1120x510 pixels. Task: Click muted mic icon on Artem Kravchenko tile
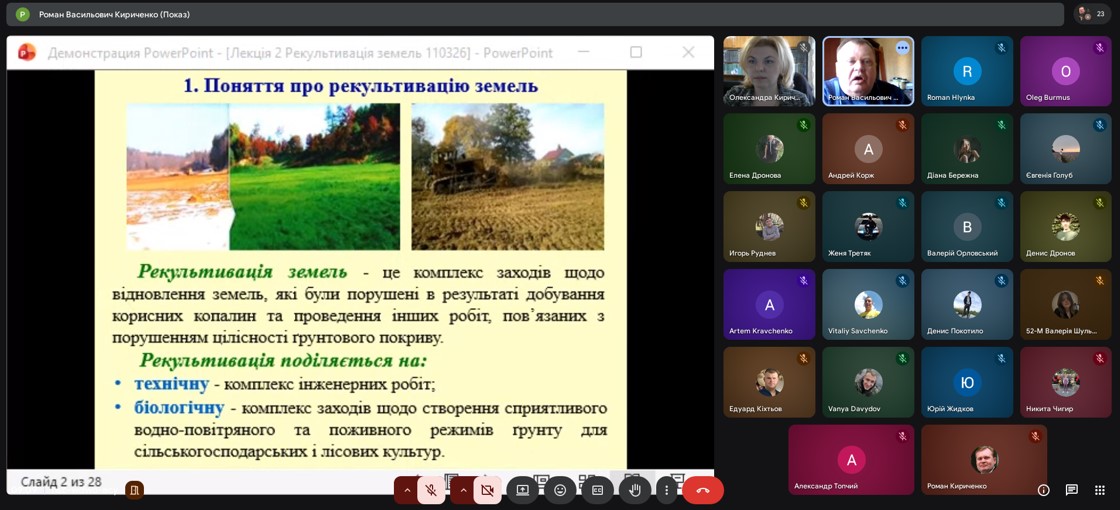point(804,281)
